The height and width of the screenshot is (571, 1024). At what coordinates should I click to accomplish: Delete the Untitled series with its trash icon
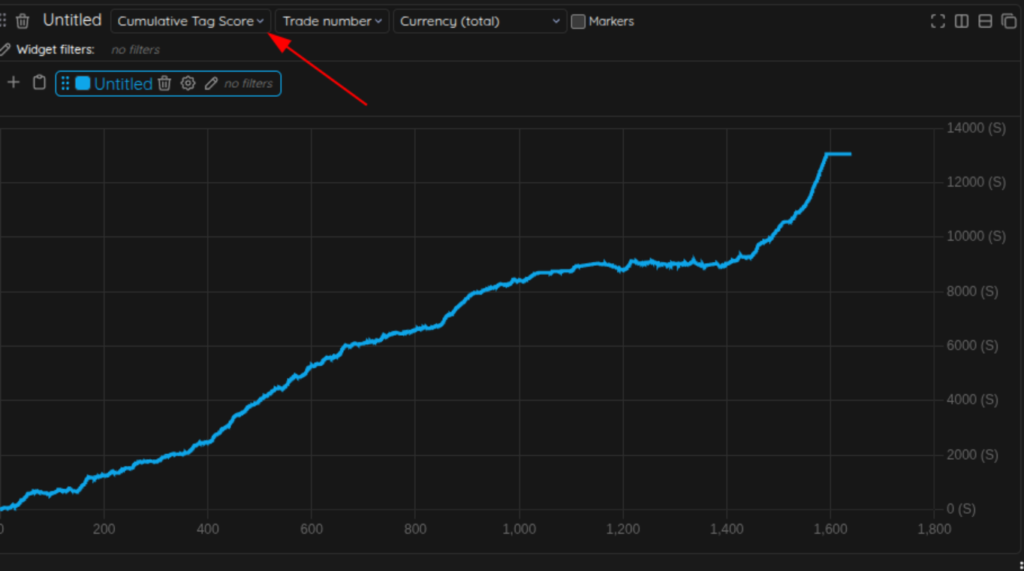[x=165, y=84]
